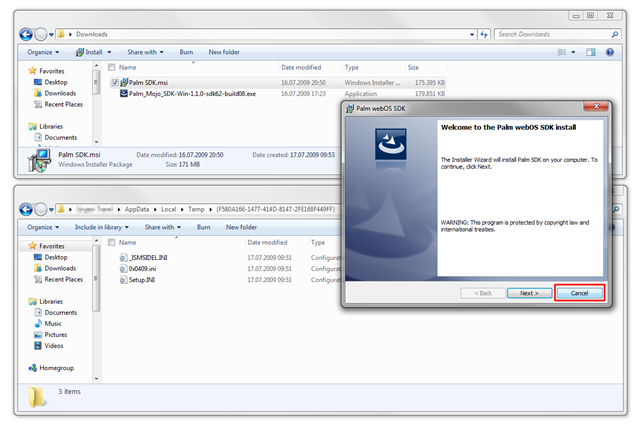Click Palm SDK.msi large icon in details pane
The image size is (640, 426).
[40, 160]
